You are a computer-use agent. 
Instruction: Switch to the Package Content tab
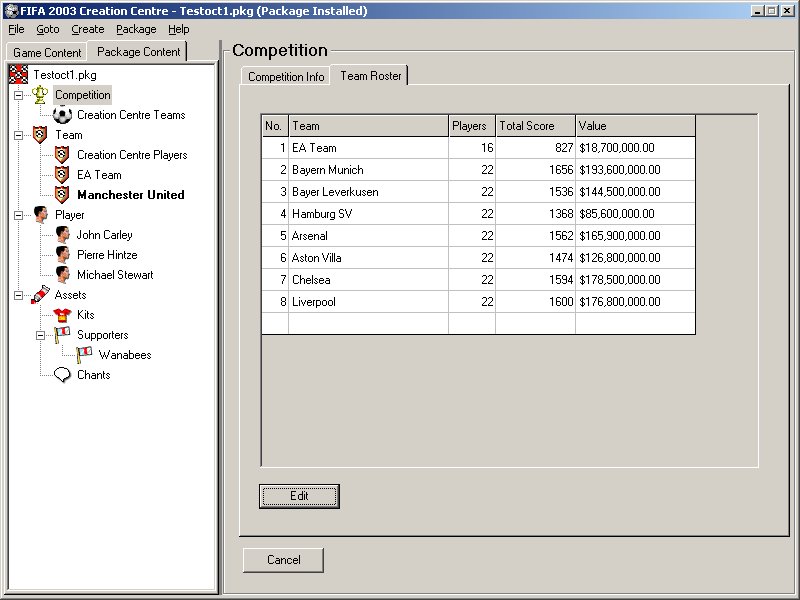[138, 52]
